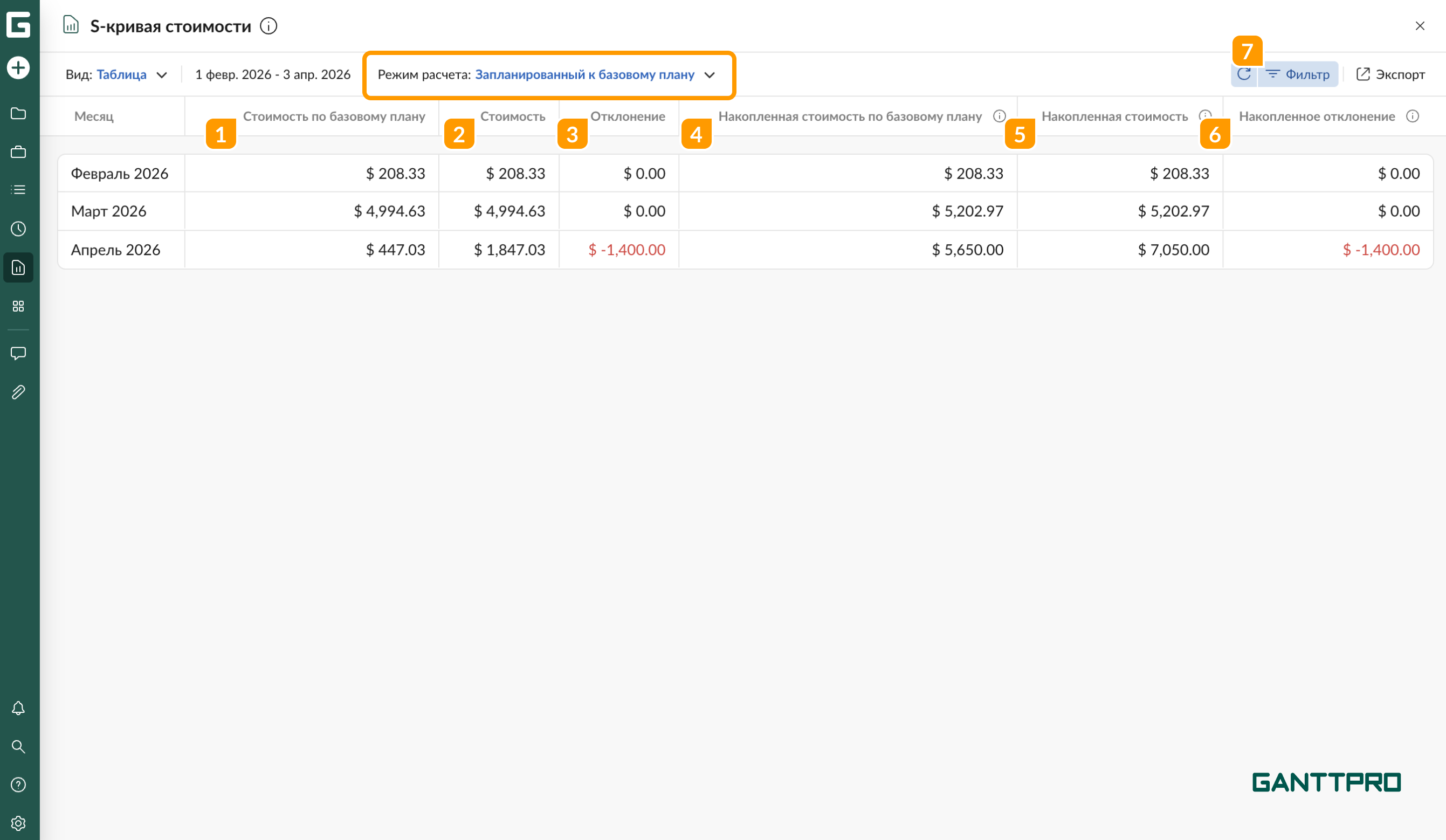
Task: Open the help question mark icon
Action: pyautogui.click(x=18, y=785)
